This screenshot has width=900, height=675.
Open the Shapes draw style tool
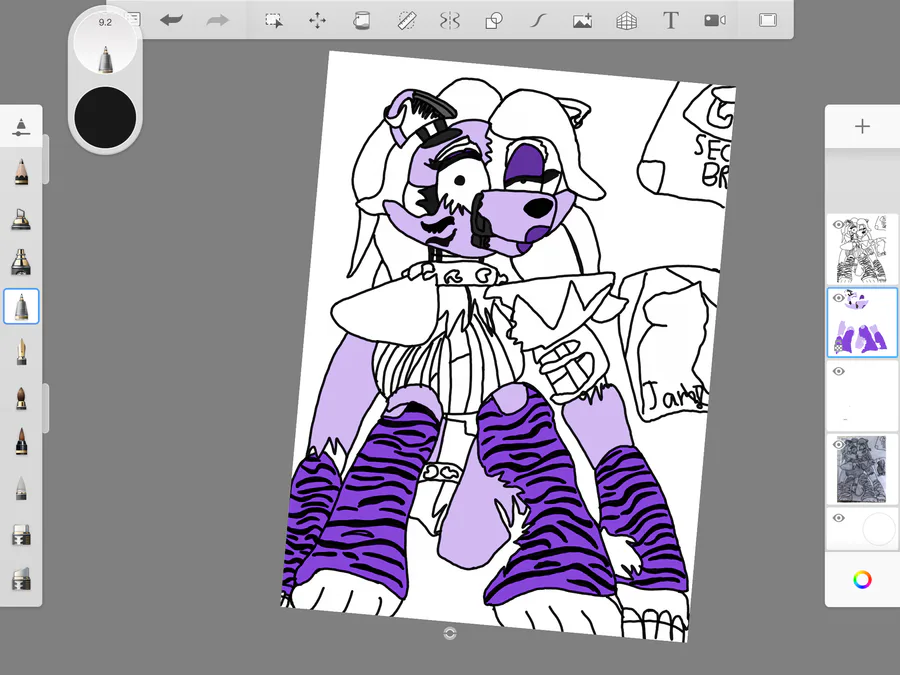click(x=494, y=21)
